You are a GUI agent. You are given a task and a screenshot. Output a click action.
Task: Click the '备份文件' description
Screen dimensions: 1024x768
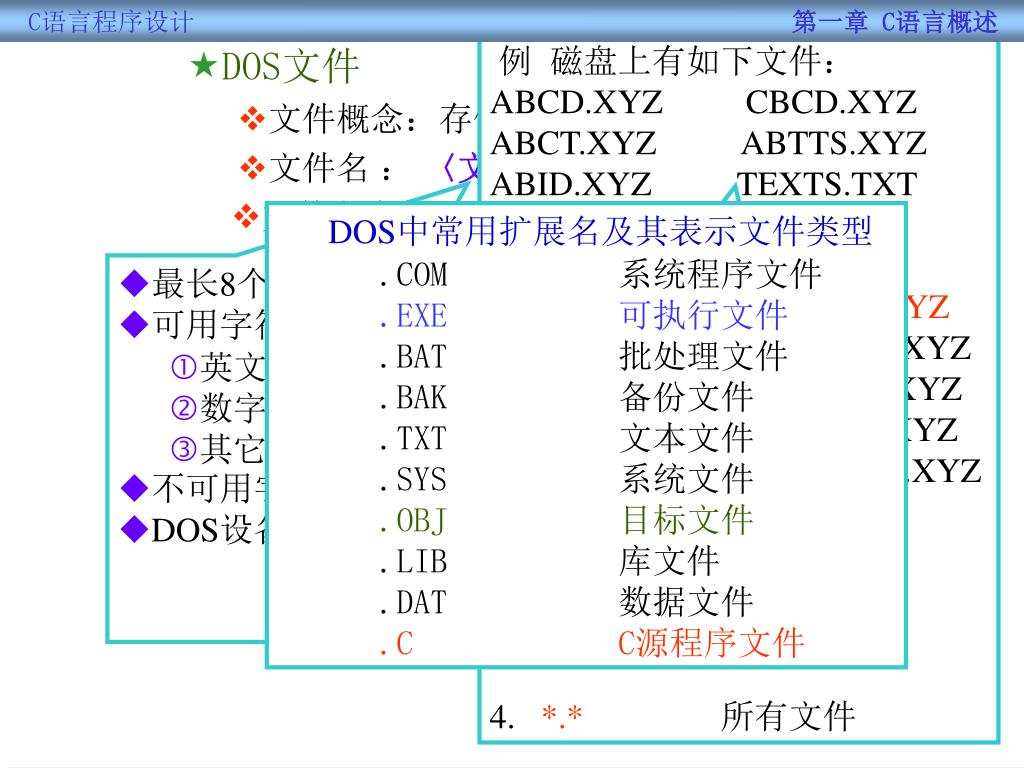(x=686, y=397)
